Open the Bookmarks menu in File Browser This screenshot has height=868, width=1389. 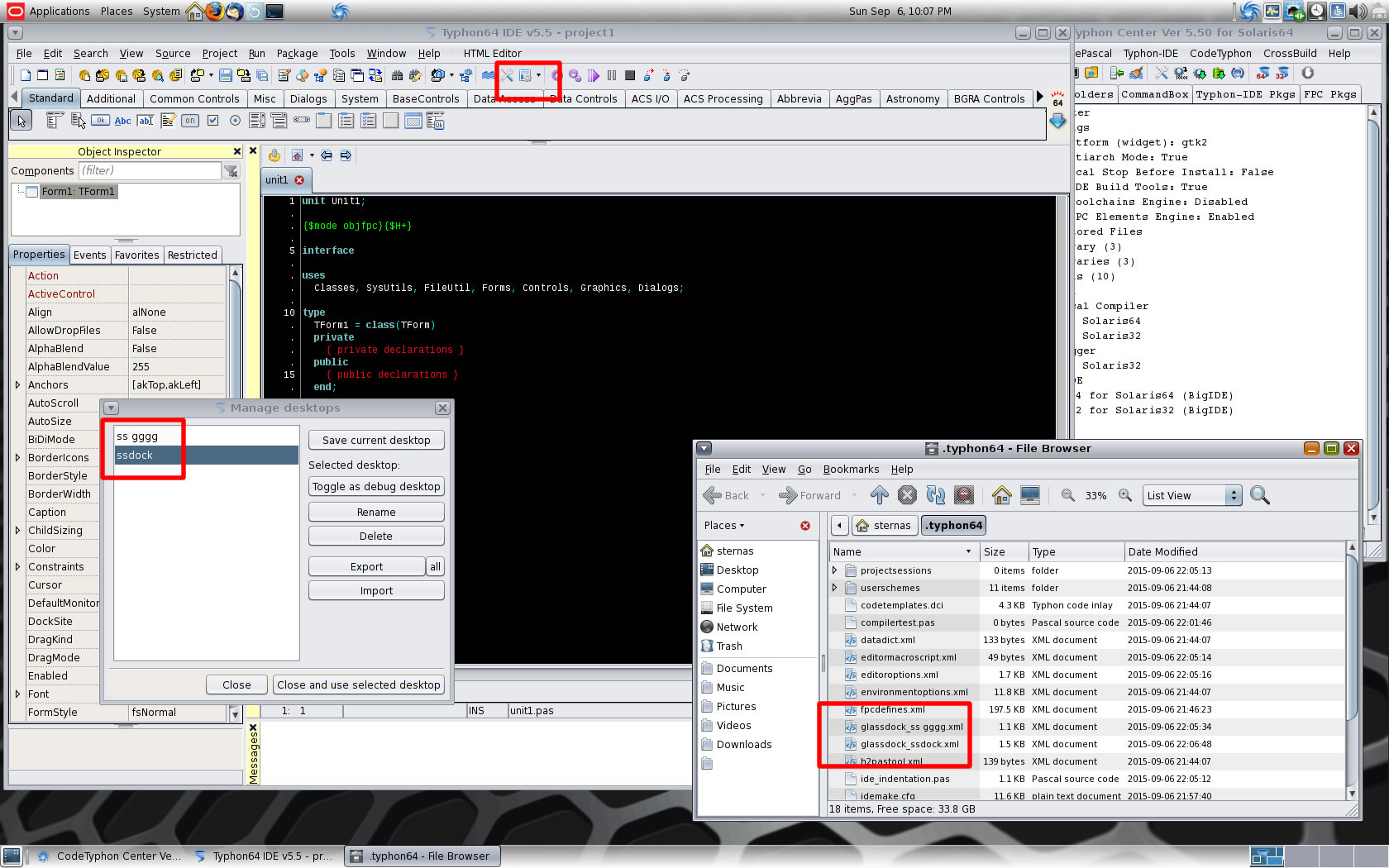[x=851, y=469]
